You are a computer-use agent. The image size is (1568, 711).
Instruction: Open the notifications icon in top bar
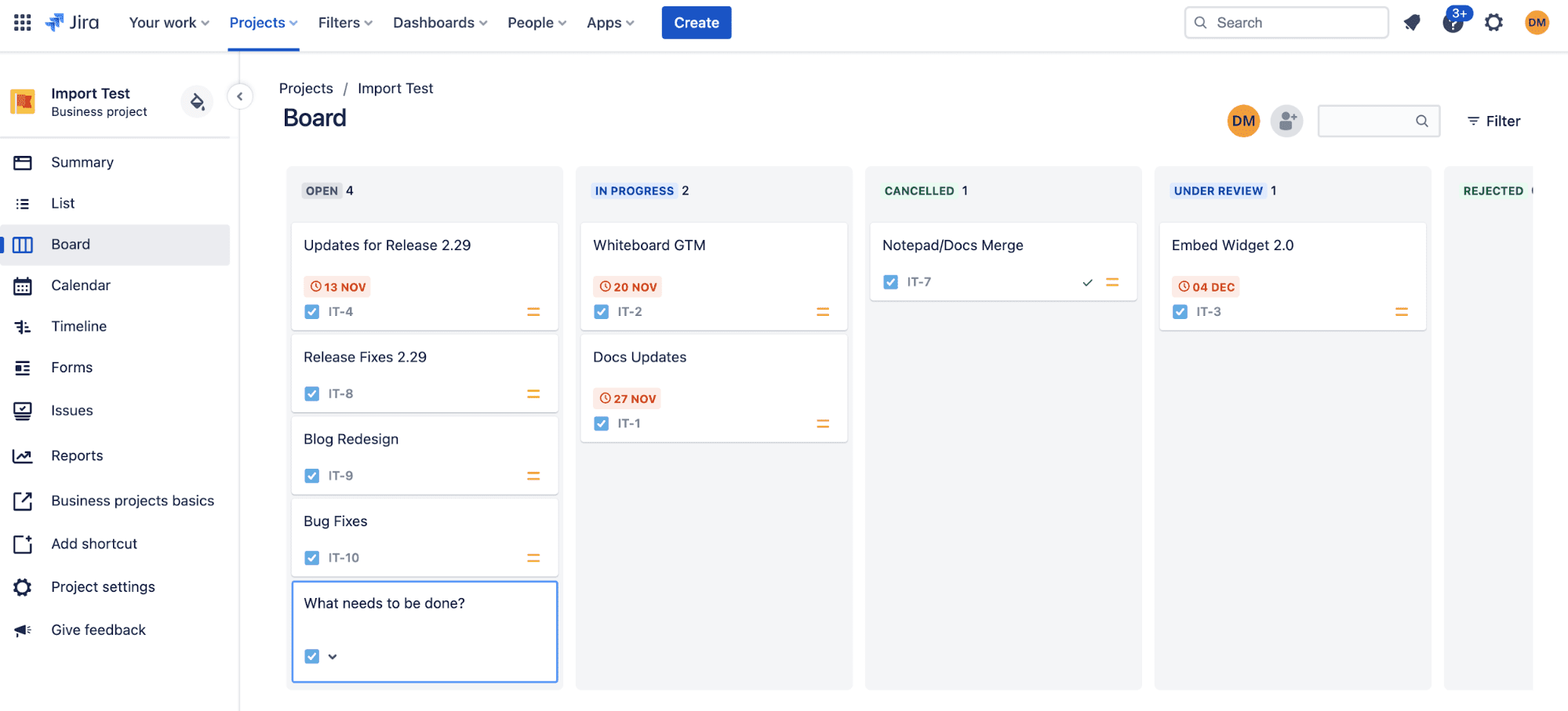[1412, 23]
